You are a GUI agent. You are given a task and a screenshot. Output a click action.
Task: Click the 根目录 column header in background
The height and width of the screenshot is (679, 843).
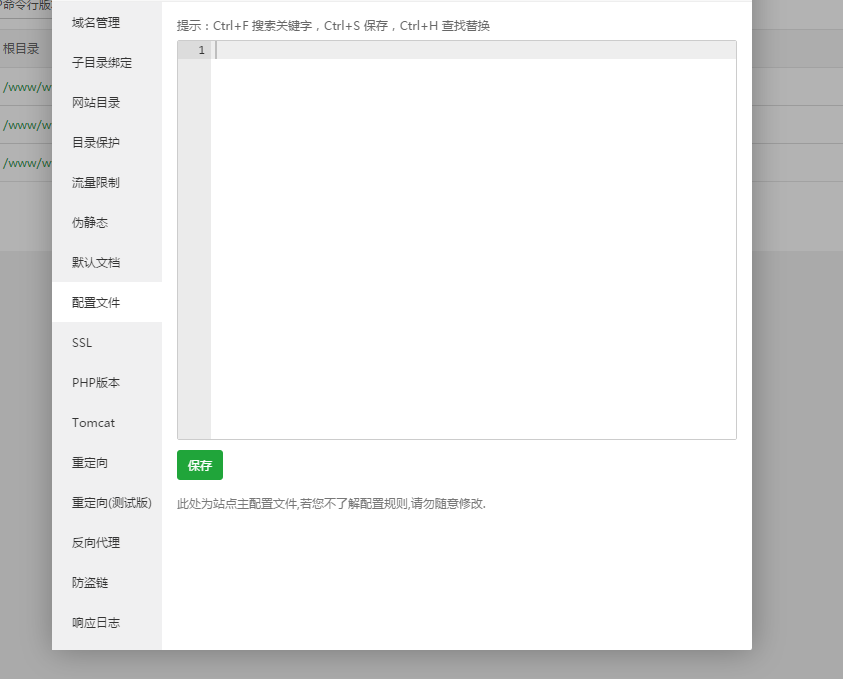21,48
